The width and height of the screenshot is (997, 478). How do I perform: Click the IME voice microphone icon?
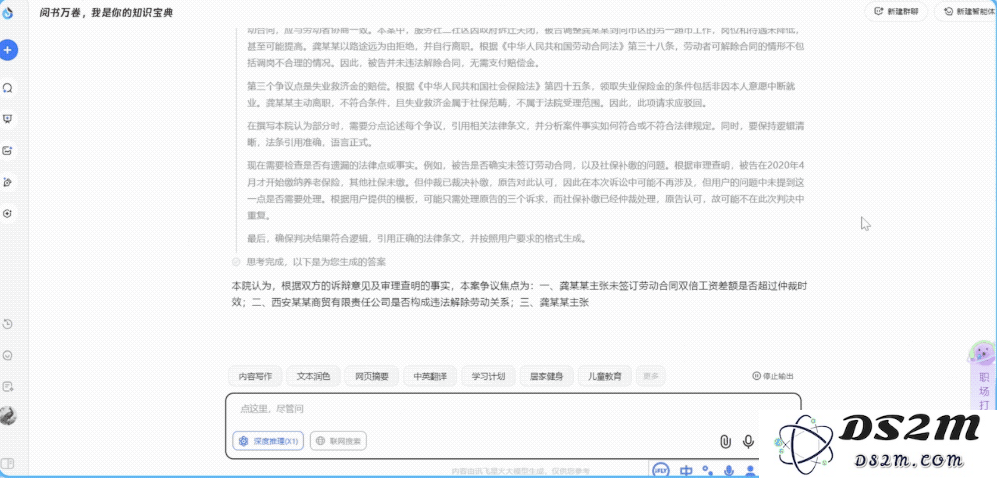click(x=729, y=471)
